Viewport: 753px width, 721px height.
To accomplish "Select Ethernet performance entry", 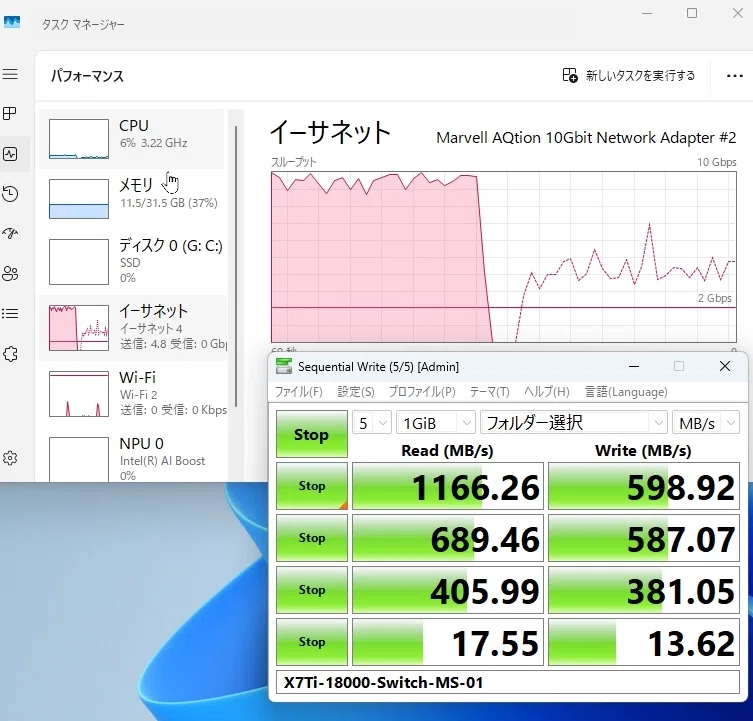I will 133,328.
